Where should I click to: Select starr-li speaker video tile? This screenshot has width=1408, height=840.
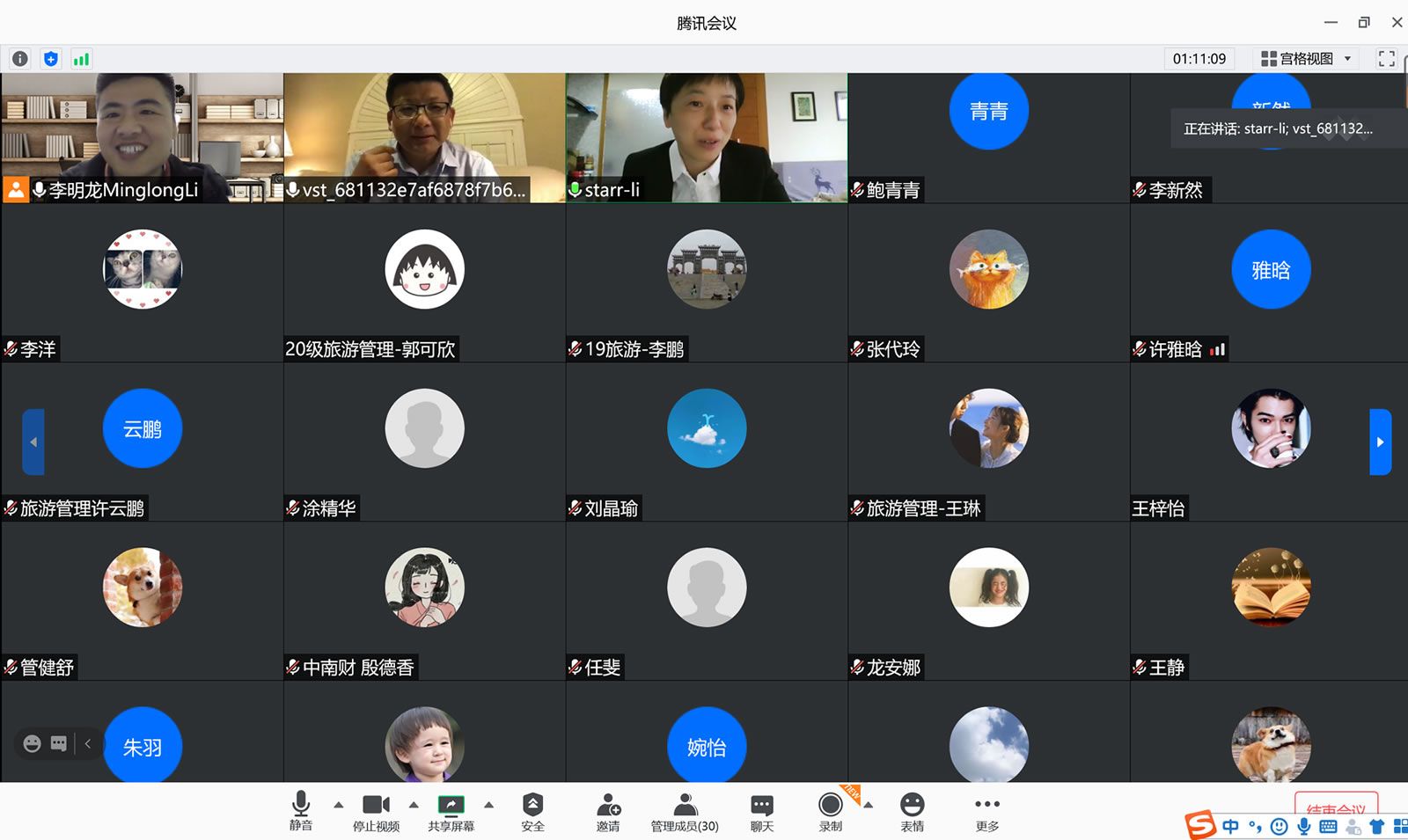(707, 138)
